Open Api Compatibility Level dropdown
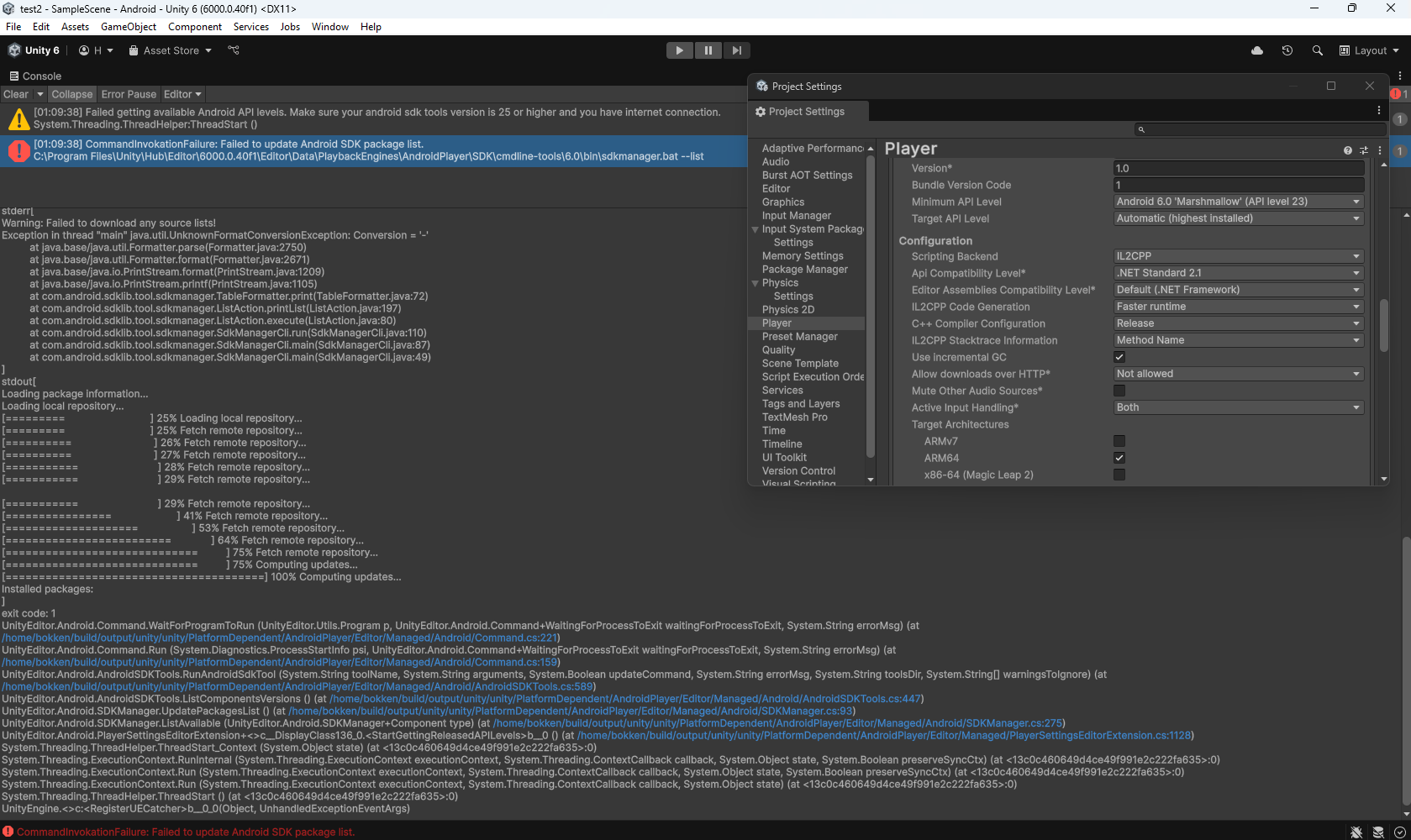1411x840 pixels. (1238, 273)
